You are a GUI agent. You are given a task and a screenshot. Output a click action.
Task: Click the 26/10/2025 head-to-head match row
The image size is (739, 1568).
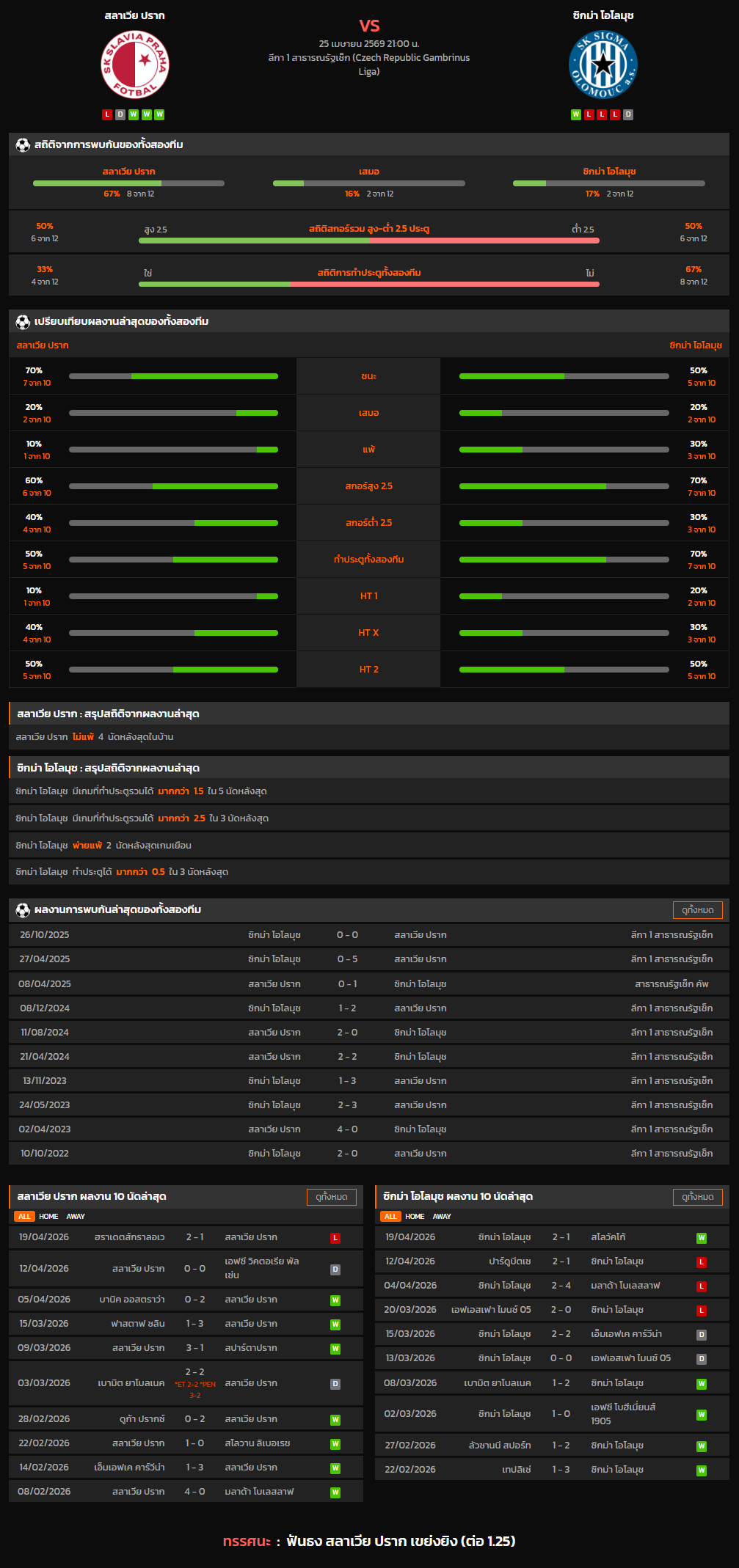pyautogui.click(x=368, y=935)
